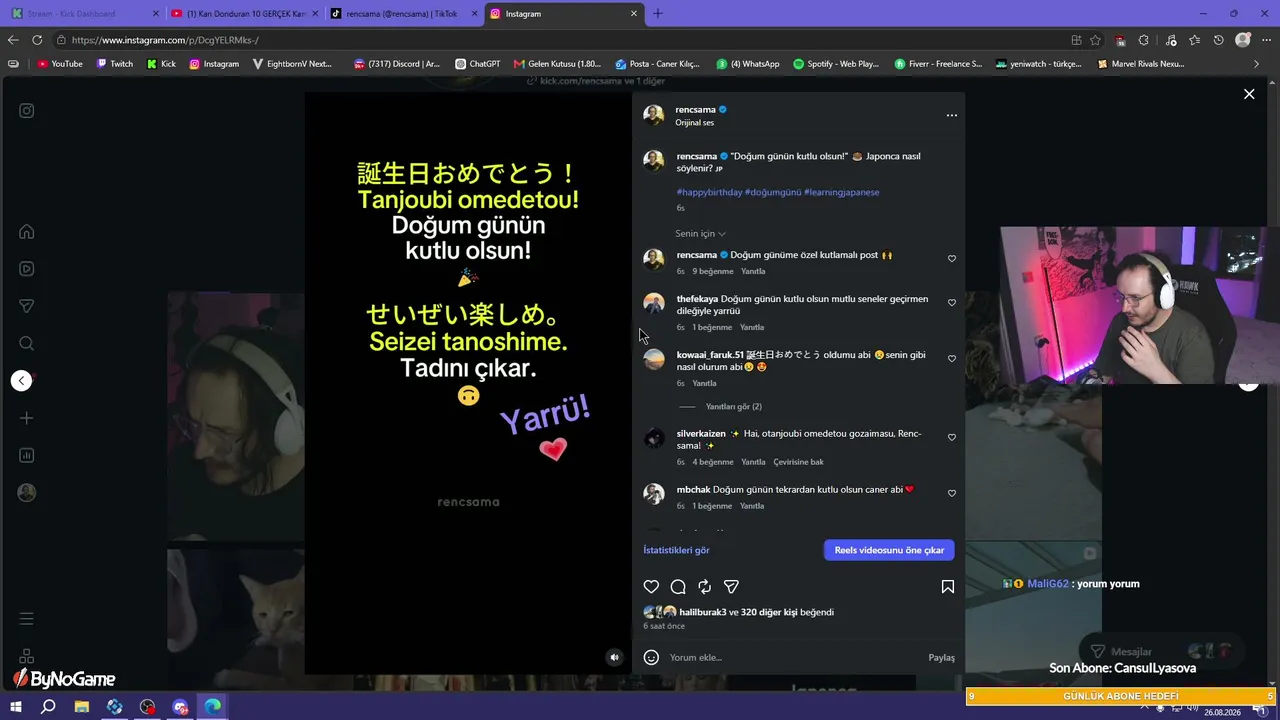The width and height of the screenshot is (1280, 720).
Task: Open the ChatGPT bookmark
Action: pyautogui.click(x=477, y=64)
